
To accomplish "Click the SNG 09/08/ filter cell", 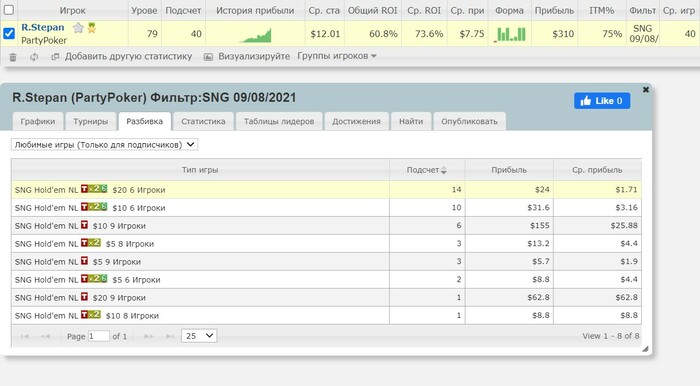I will click(643, 33).
